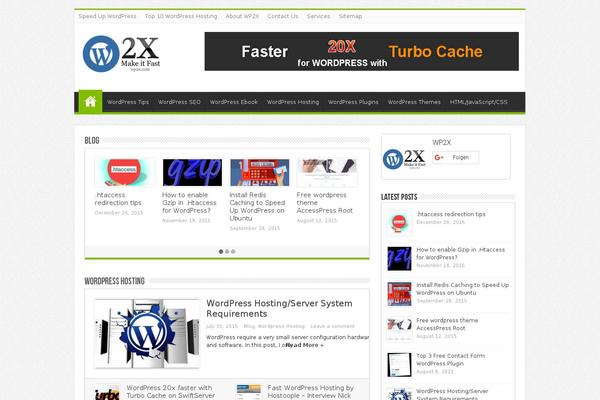The image size is (600, 400).
Task: Click the Google+ icon in WP2X widget
Action: click(x=439, y=157)
